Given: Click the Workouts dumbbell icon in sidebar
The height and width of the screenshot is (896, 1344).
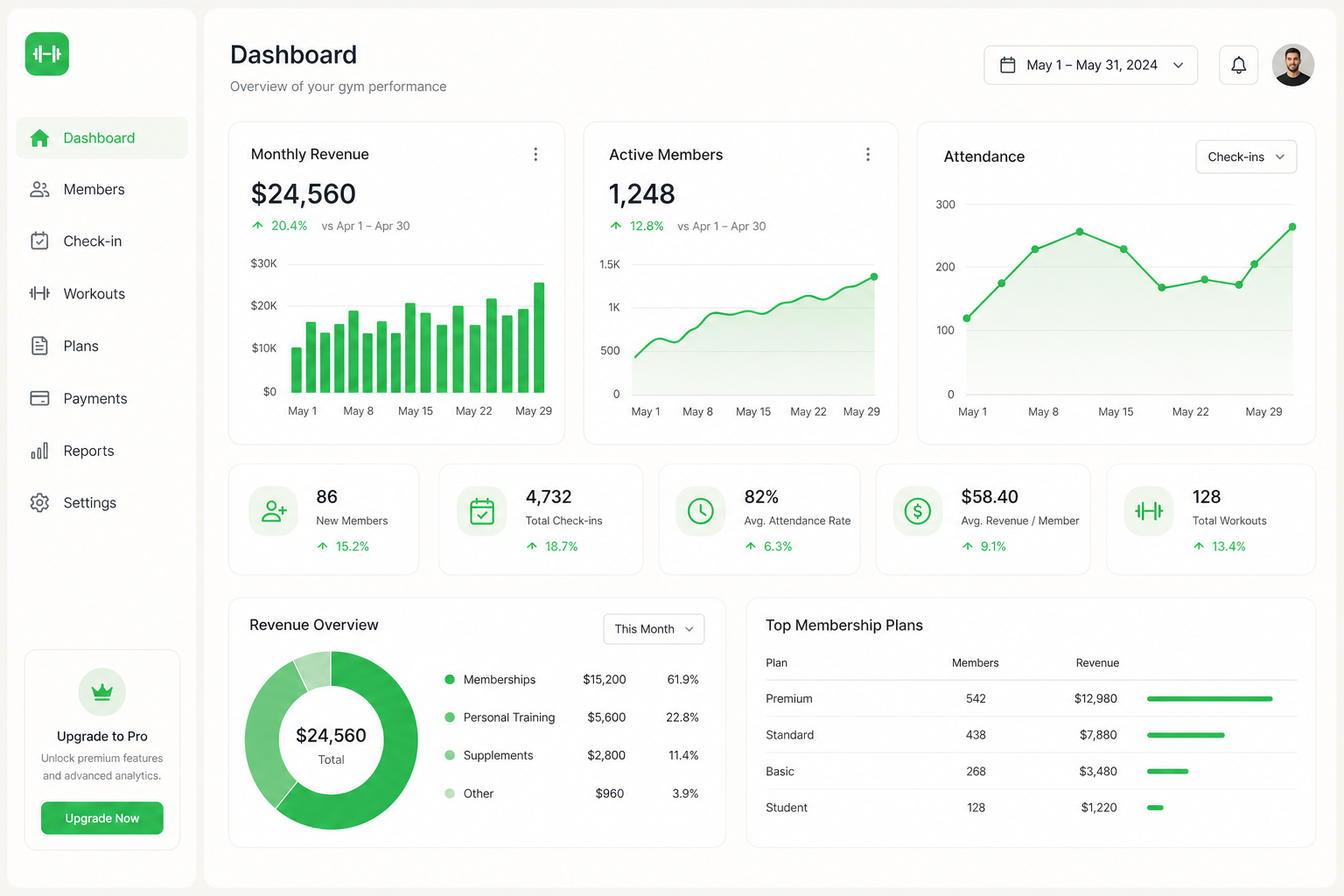Looking at the screenshot, I should click(39, 293).
